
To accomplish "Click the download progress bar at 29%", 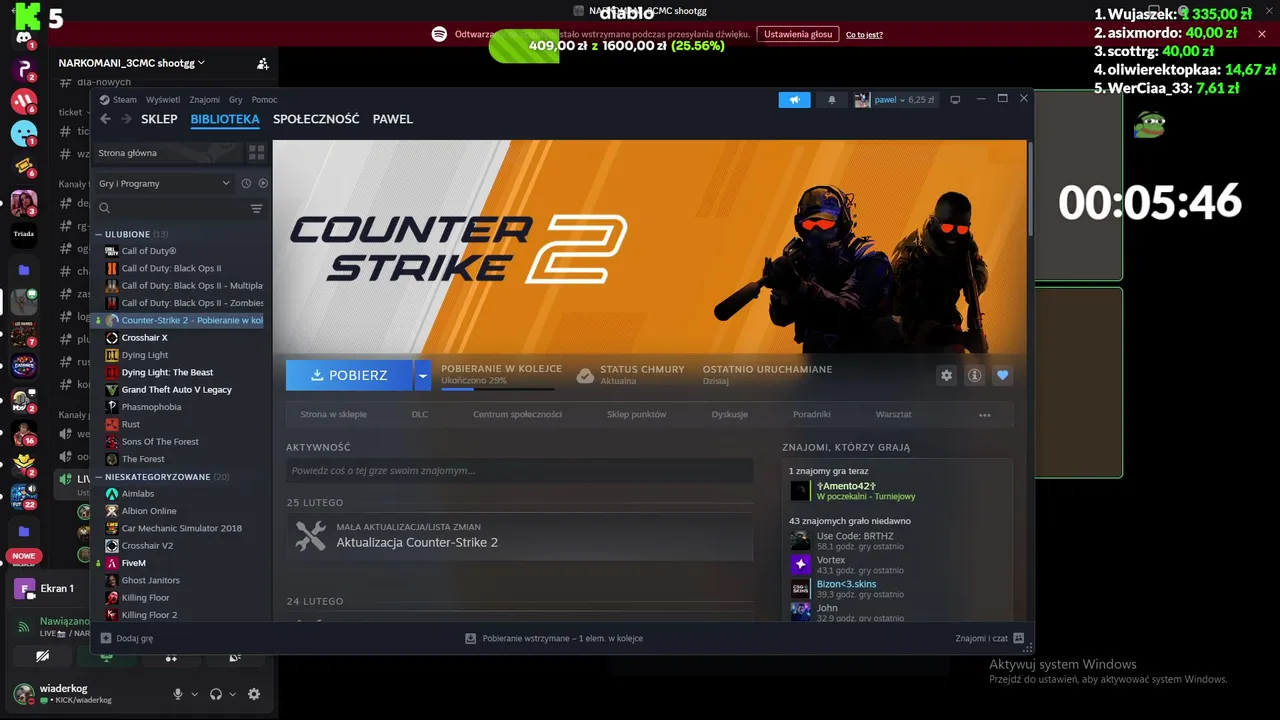I will [497, 389].
